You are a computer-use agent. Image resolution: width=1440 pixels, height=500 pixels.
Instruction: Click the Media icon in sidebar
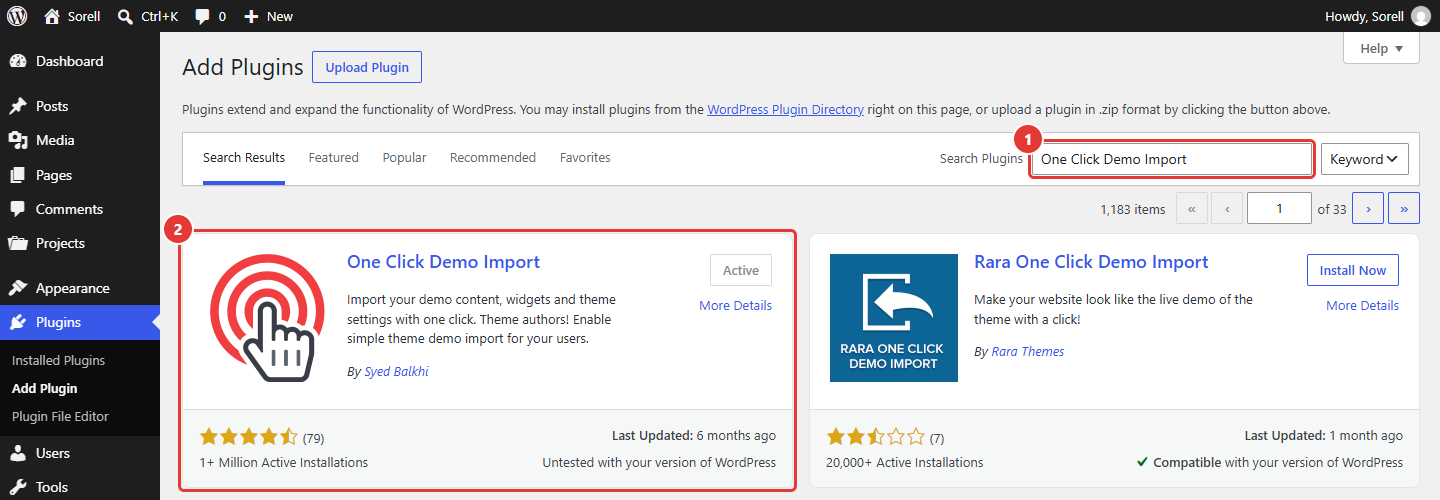pos(18,140)
